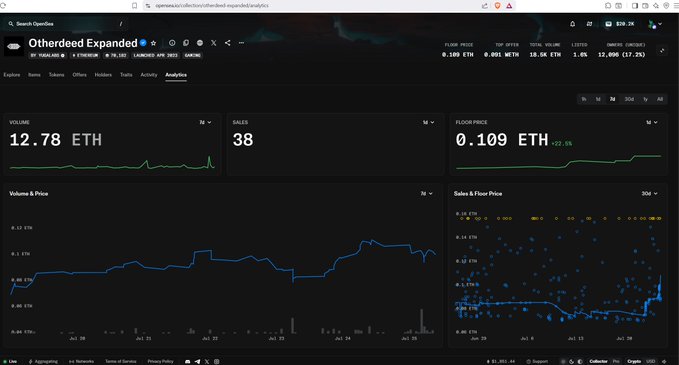Select the 7d time range

[x=612, y=99]
